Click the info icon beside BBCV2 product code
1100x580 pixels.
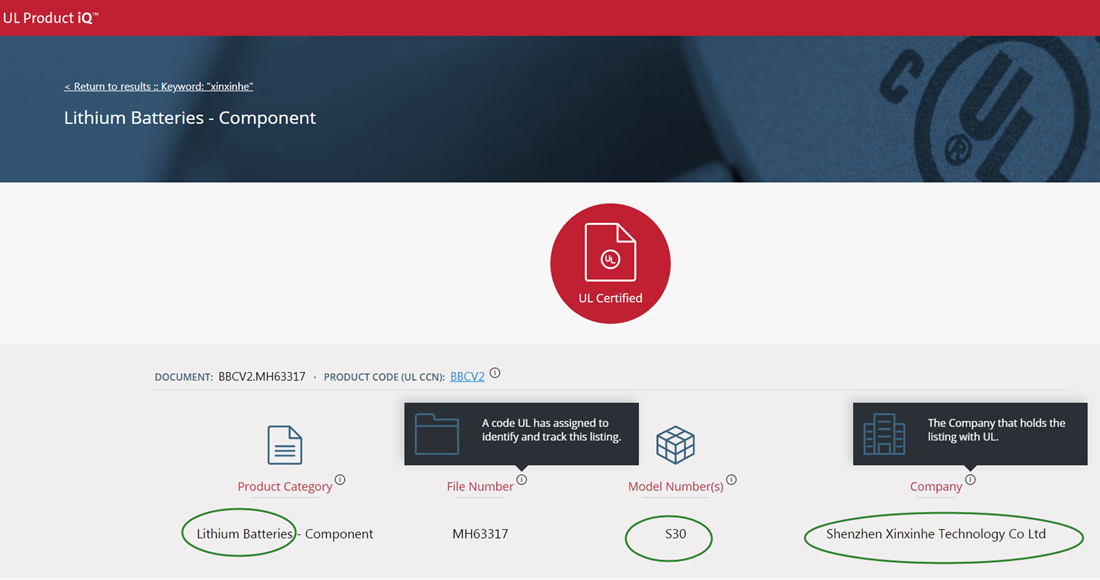coord(495,373)
